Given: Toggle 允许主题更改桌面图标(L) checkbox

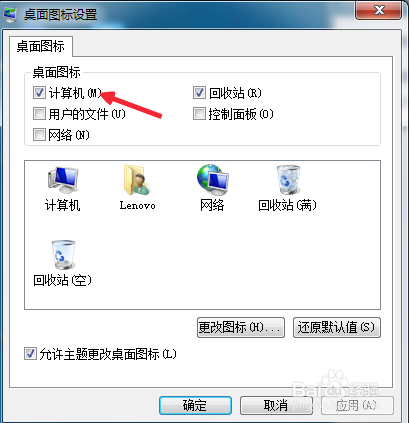Looking at the screenshot, I should (x=30, y=354).
